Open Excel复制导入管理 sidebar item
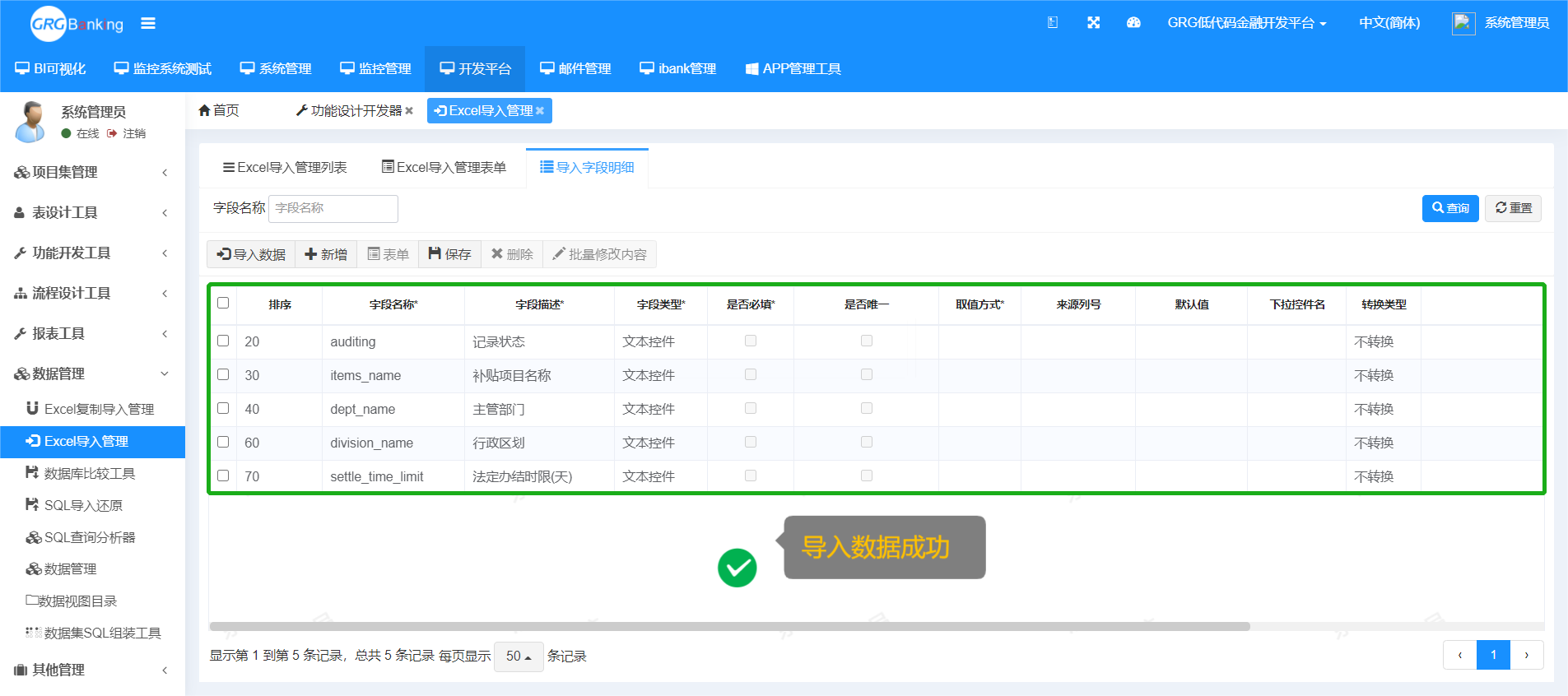 tap(92, 409)
